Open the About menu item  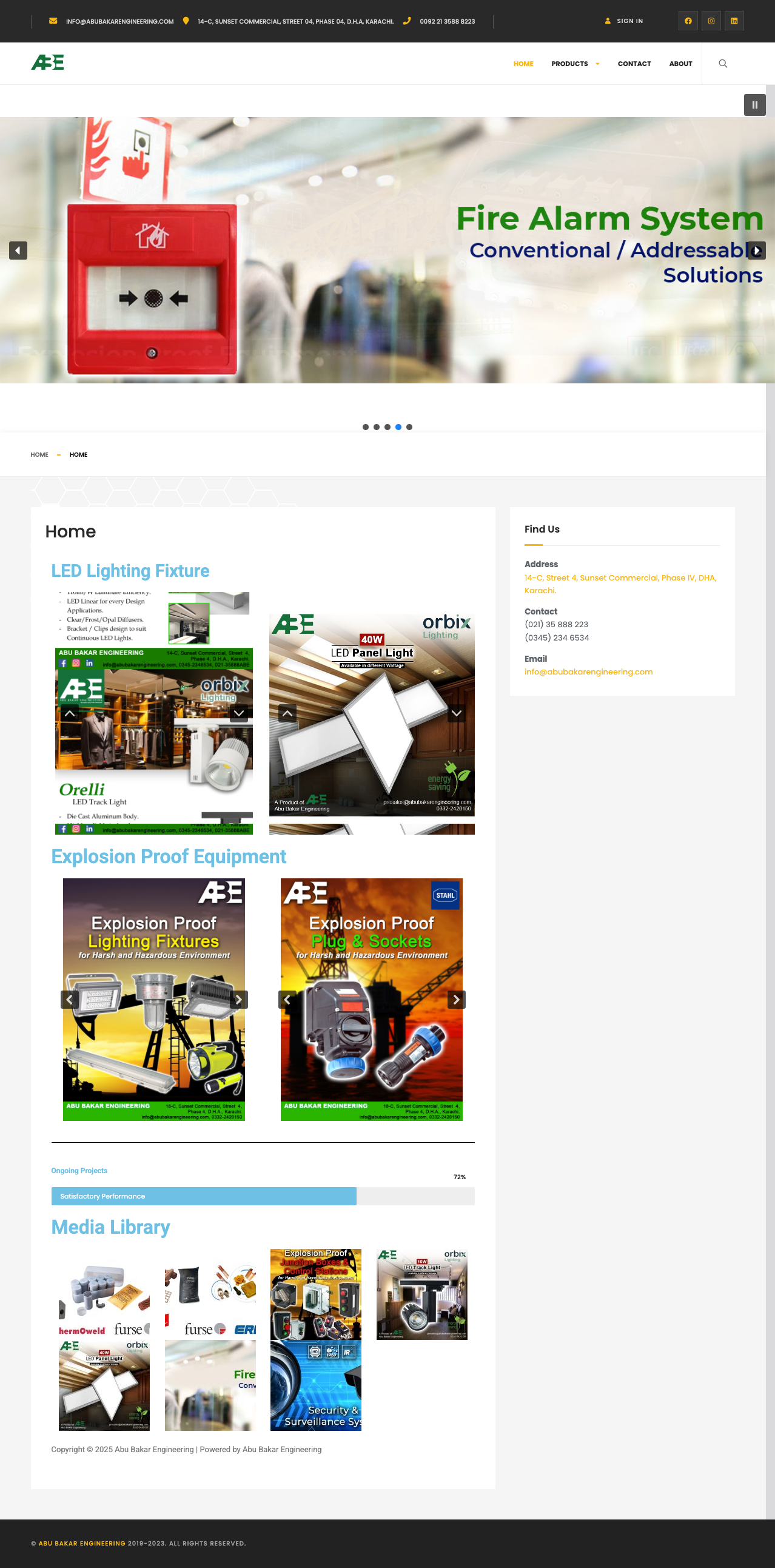coord(680,64)
